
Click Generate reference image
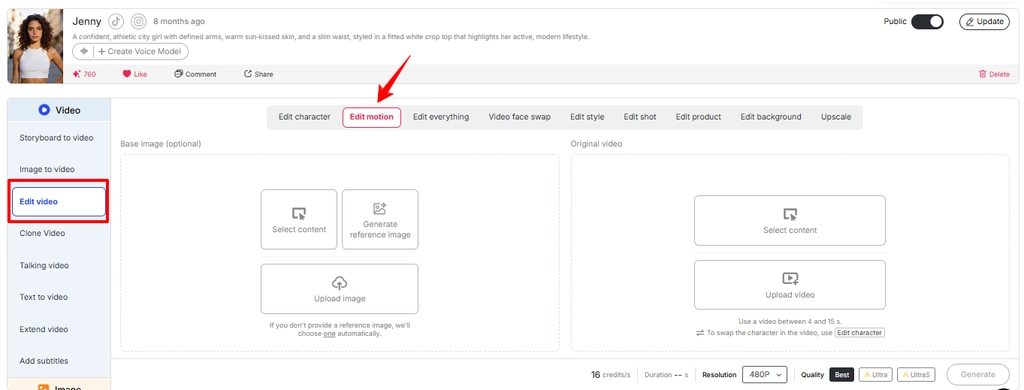tap(380, 219)
